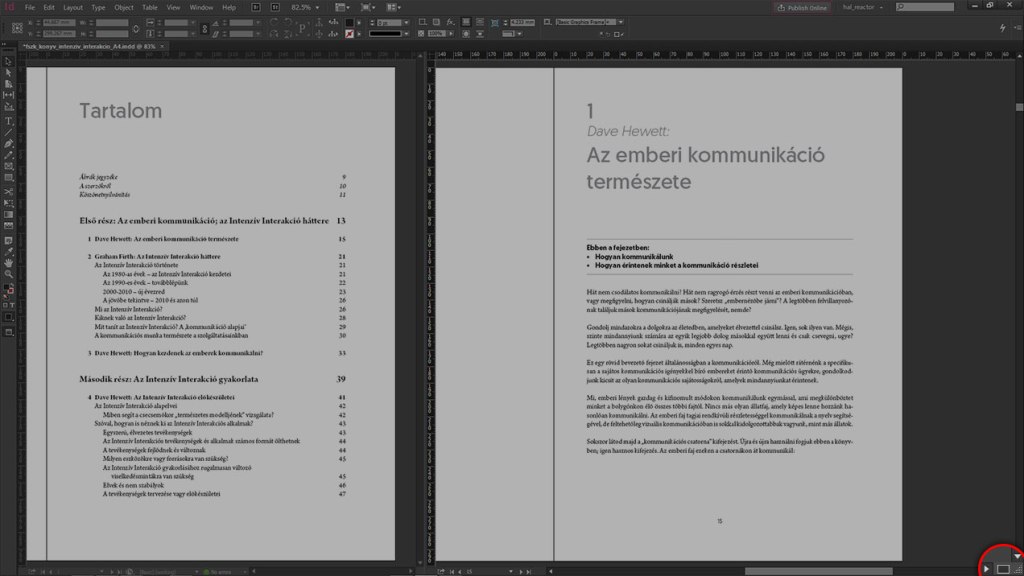Toggle screen mode button in bottom corner
Viewport: 1024px width, 576px height.
(1004, 568)
